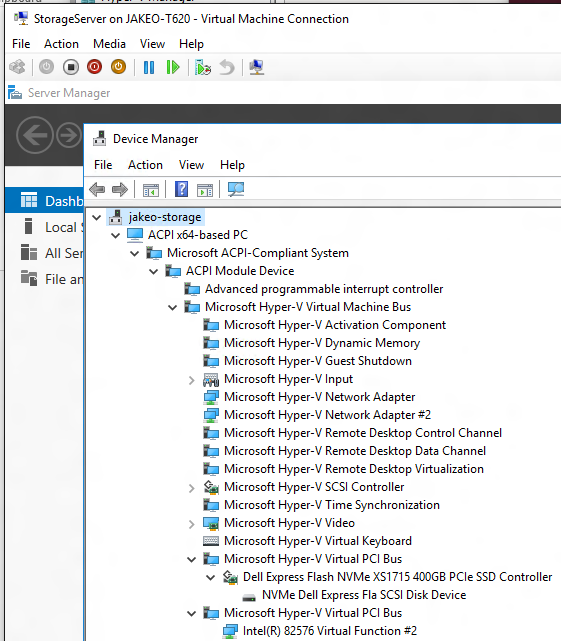Expand Microsoft Hyper-V Input node
The height and width of the screenshot is (641, 561).
click(x=191, y=380)
